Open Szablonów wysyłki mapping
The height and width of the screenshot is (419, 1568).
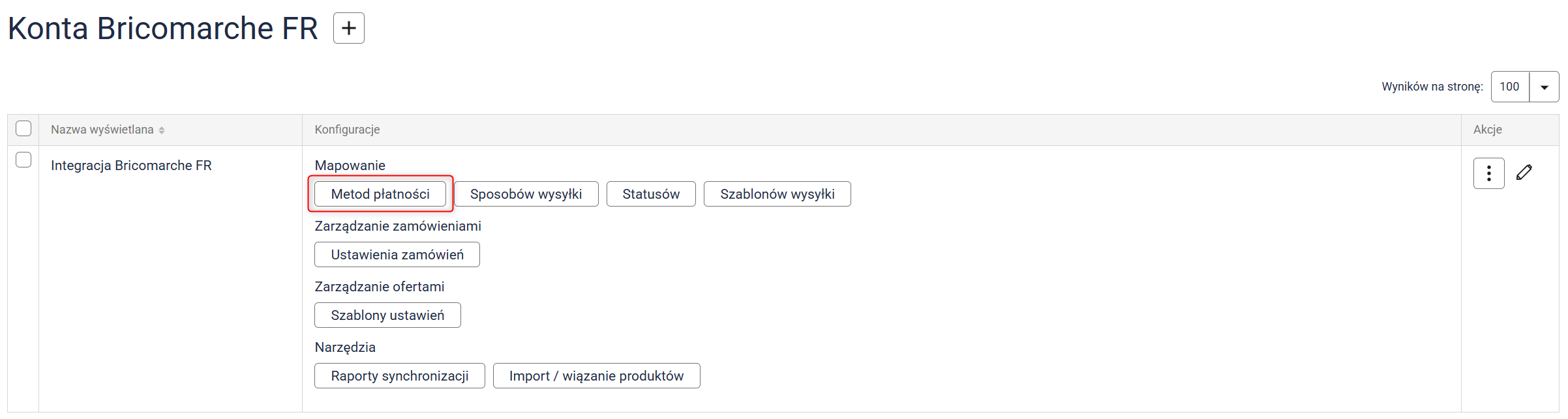(x=777, y=194)
